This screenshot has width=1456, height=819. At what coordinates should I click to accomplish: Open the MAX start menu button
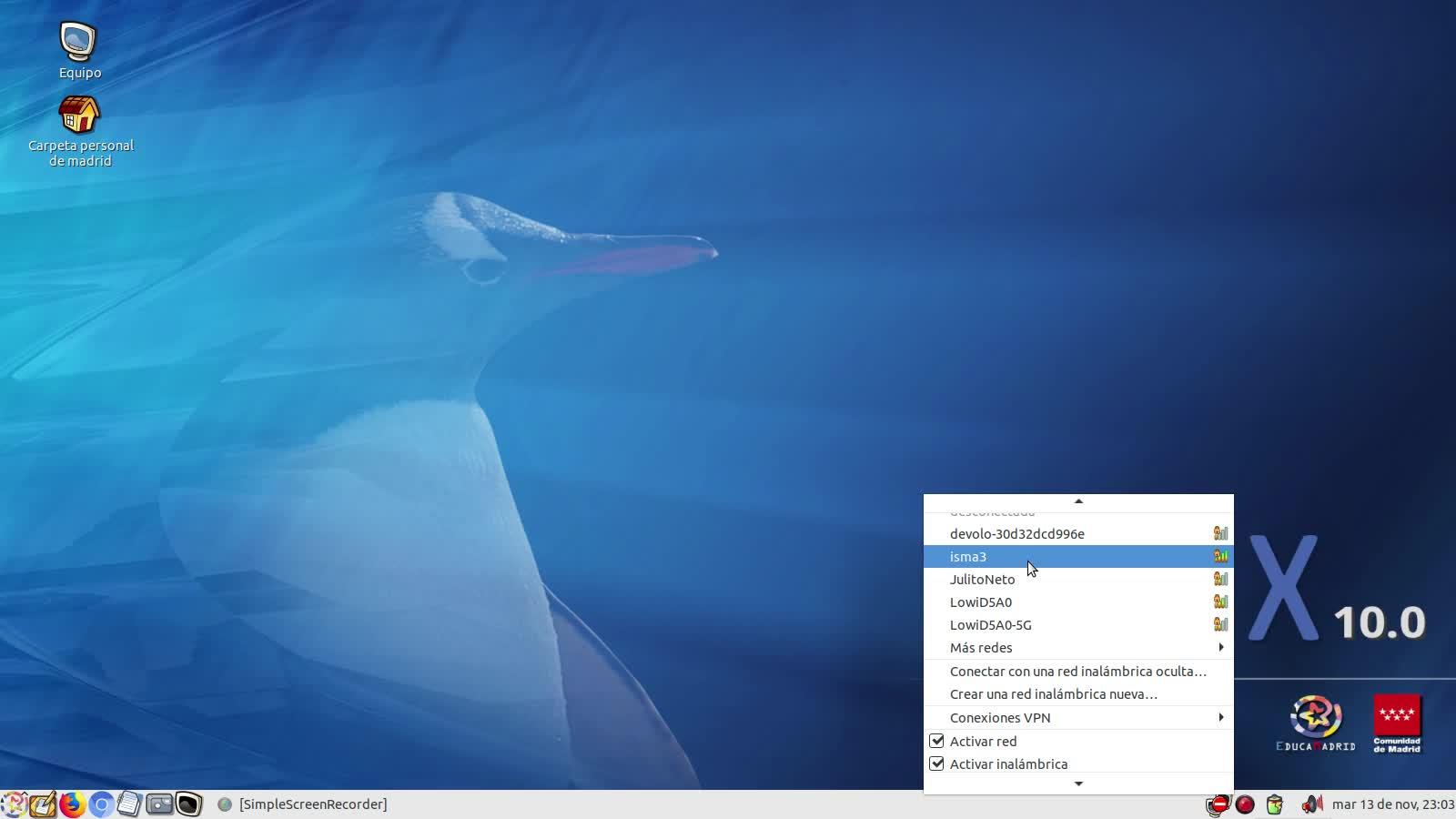pos(14,804)
